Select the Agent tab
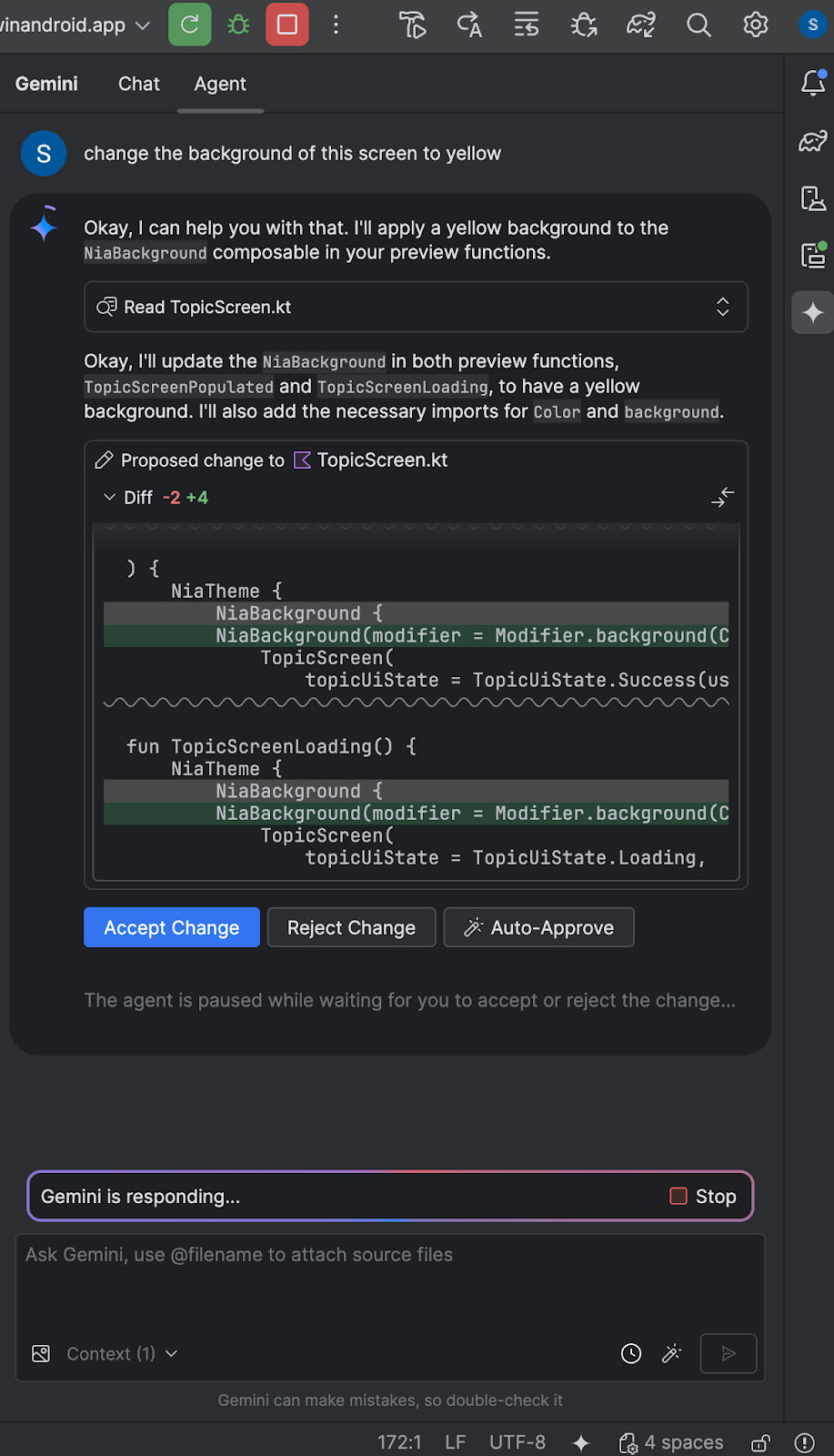Screen dimensions: 834x1456 (x=220, y=84)
